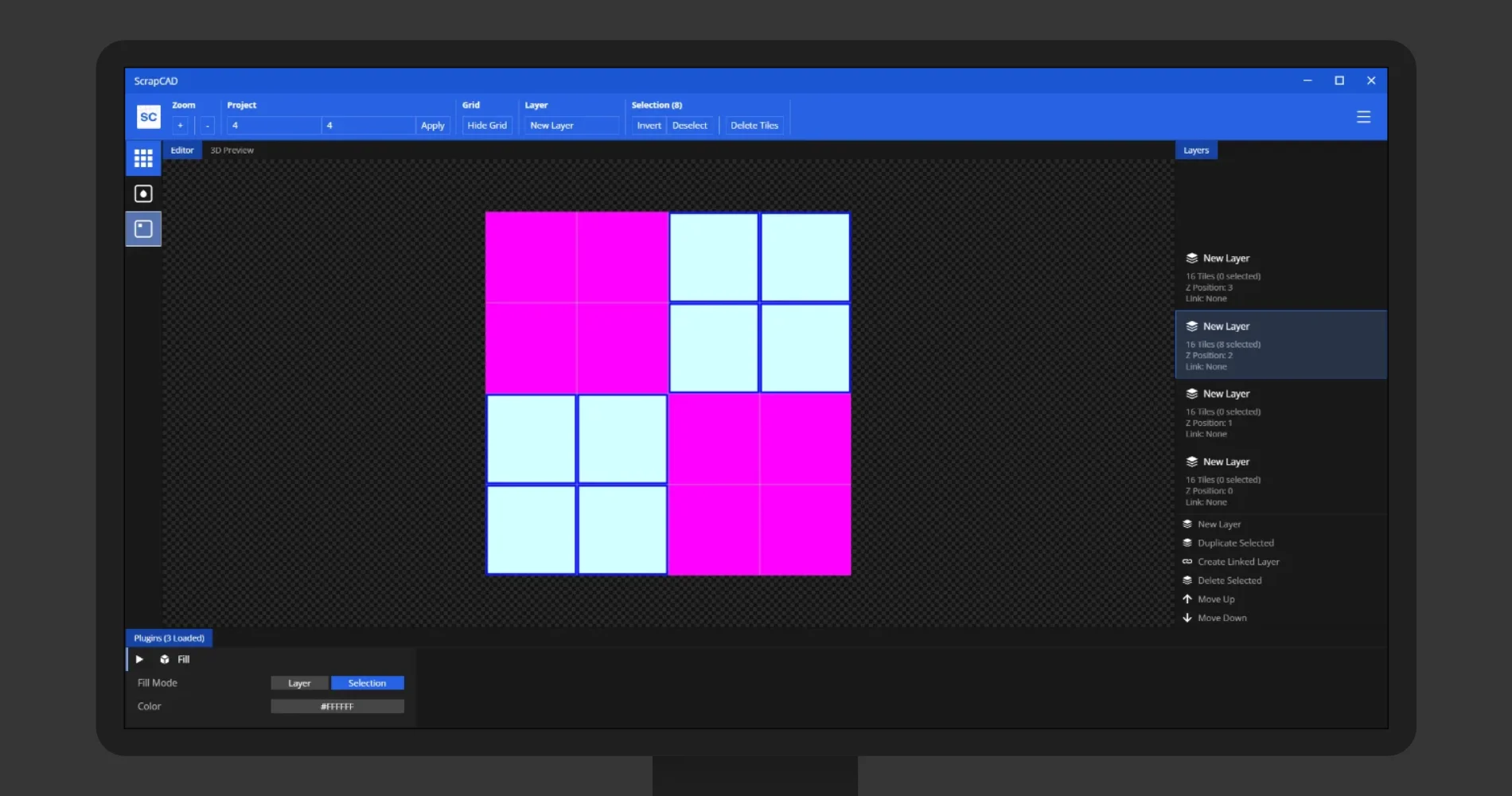Click the circle-in-square tool icon

pyautogui.click(x=143, y=193)
